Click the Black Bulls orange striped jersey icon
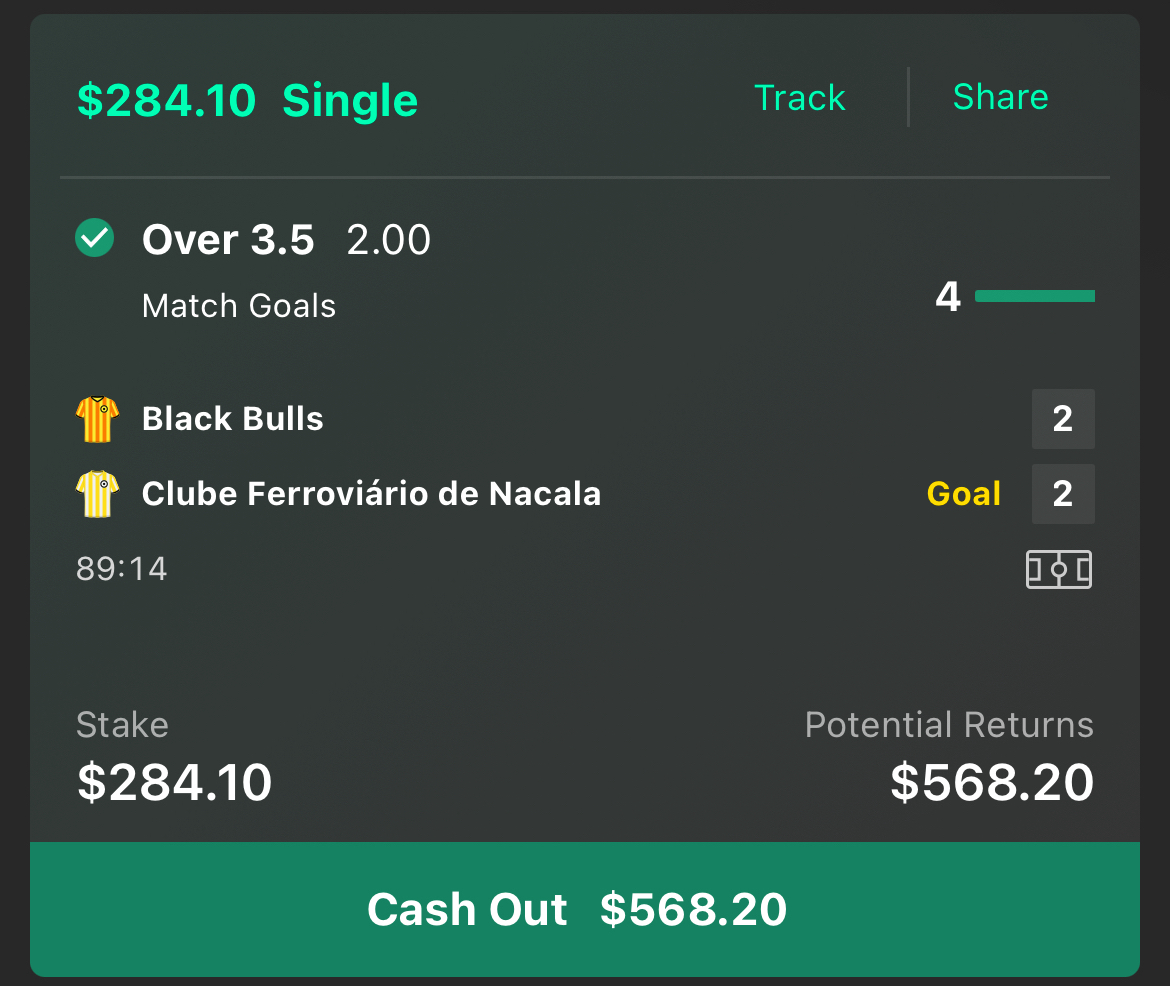 (x=98, y=419)
